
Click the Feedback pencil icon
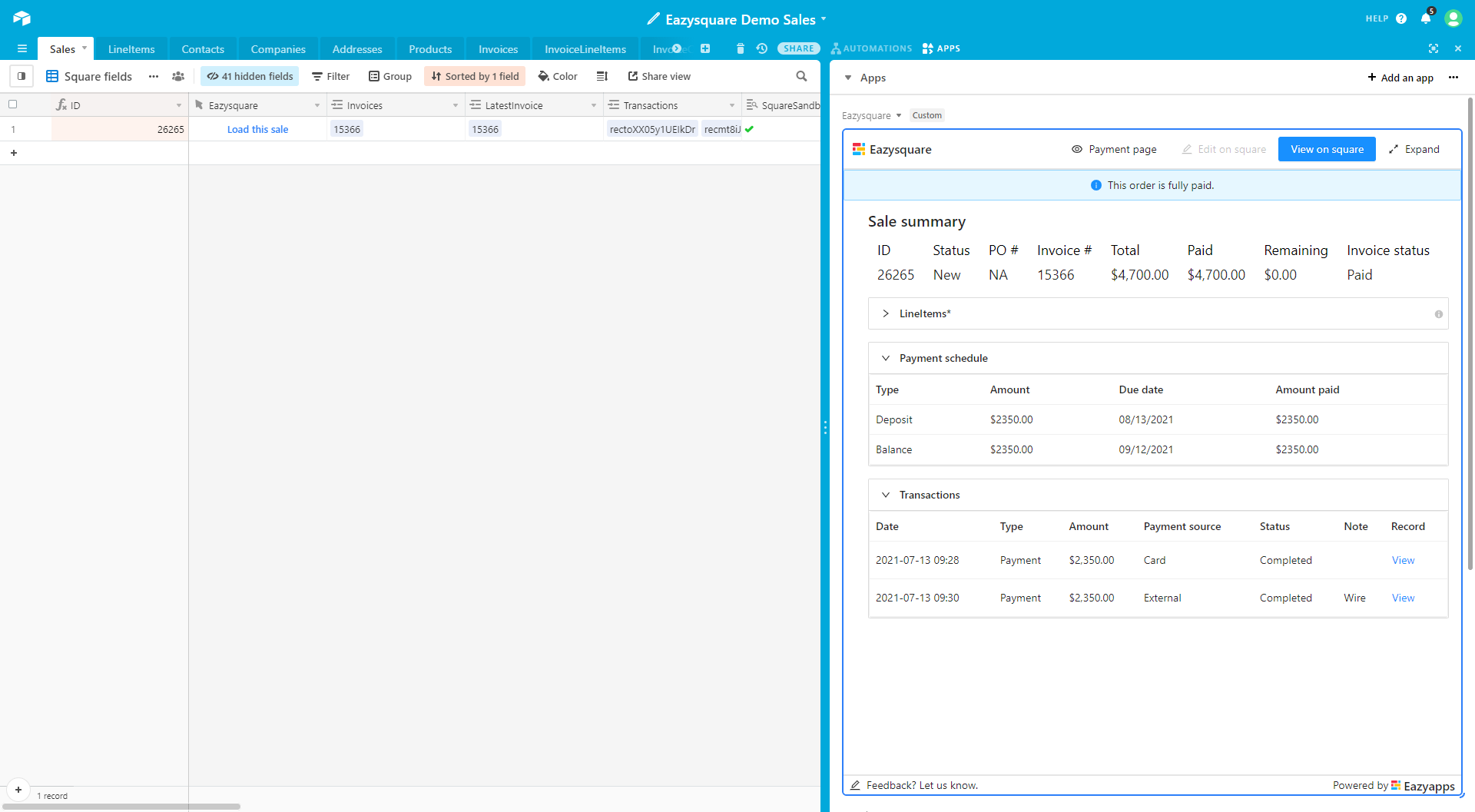[855, 785]
